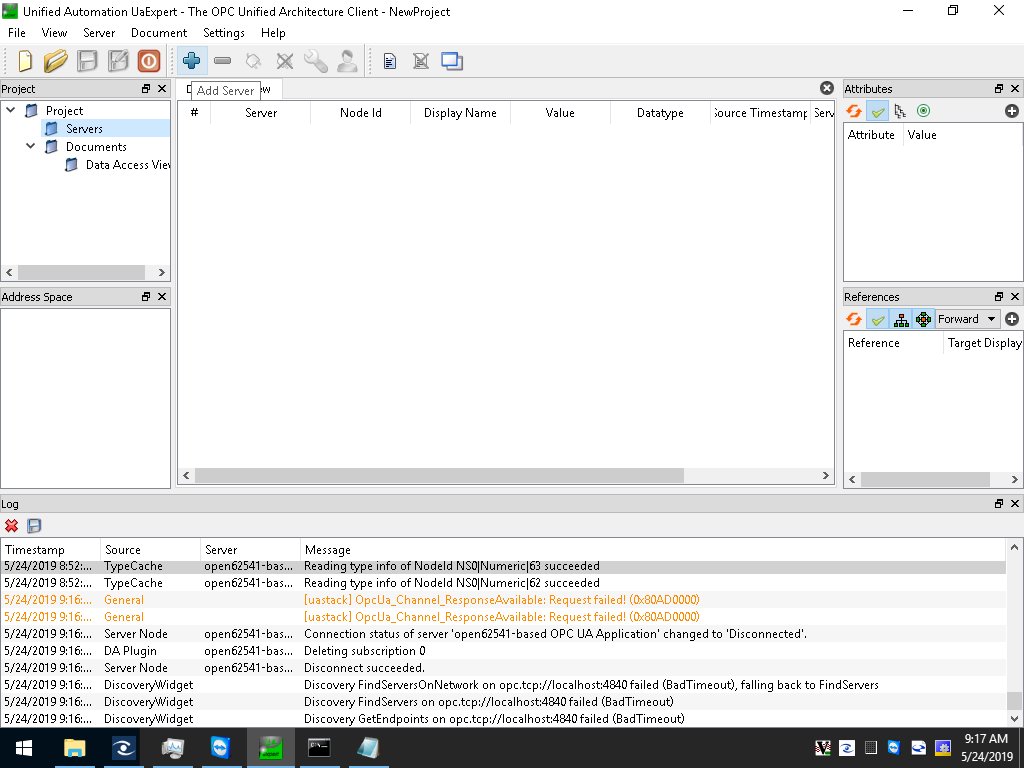Click the tree selection icon in Attributes
Viewport: 1024px width, 768px height.
click(x=901, y=112)
